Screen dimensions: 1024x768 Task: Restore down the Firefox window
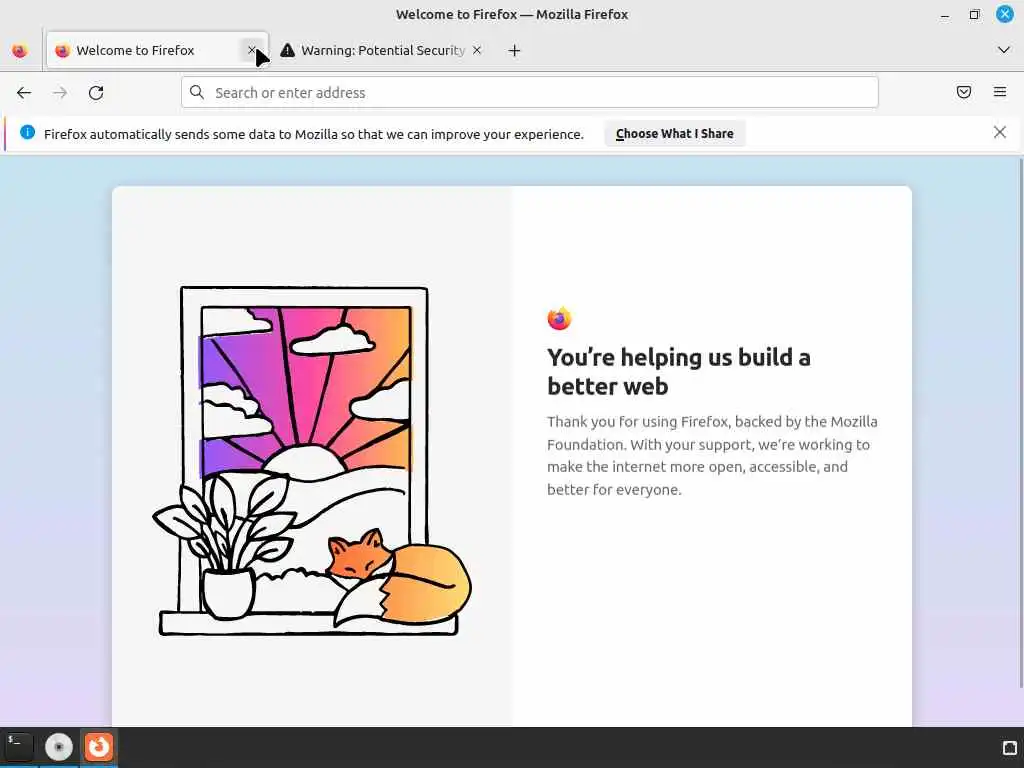pos(974,14)
